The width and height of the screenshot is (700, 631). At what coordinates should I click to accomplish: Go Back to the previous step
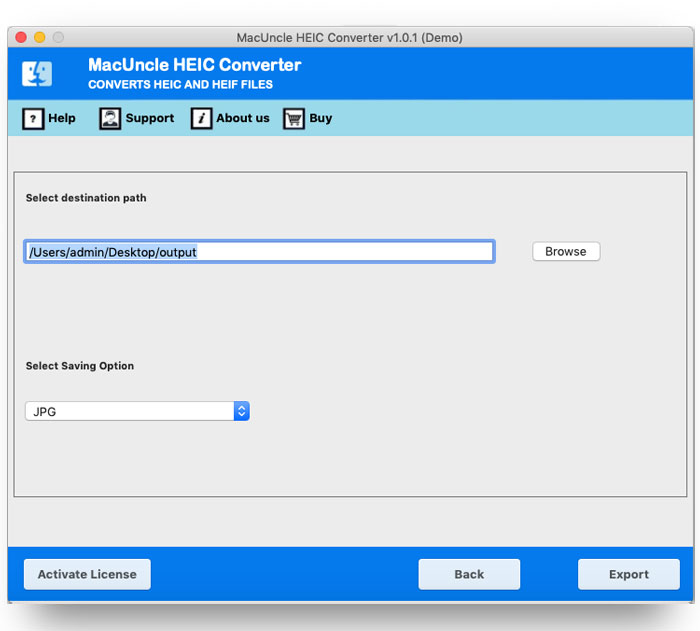(x=469, y=574)
